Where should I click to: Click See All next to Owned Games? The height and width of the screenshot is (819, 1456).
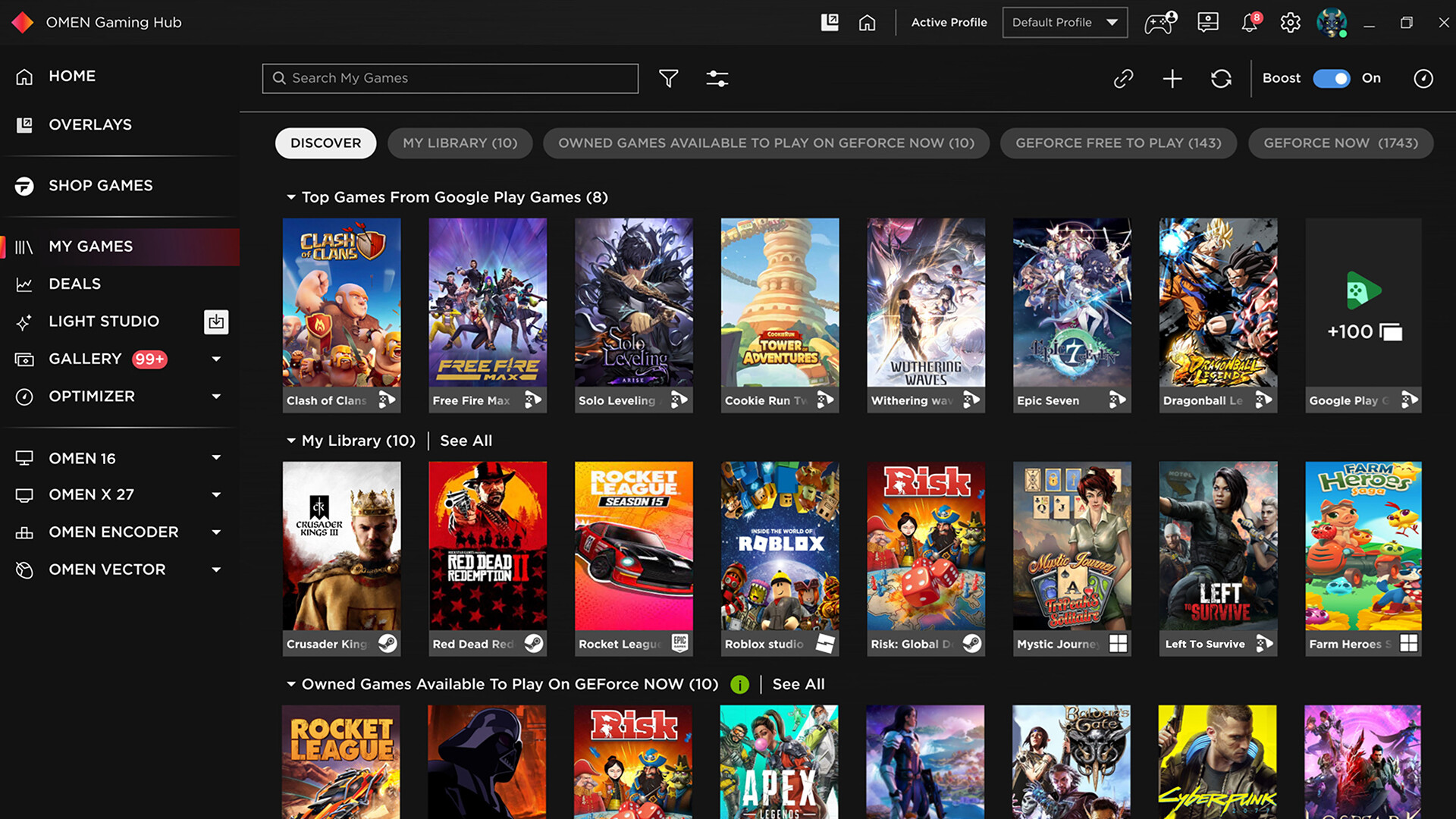pyautogui.click(x=799, y=684)
